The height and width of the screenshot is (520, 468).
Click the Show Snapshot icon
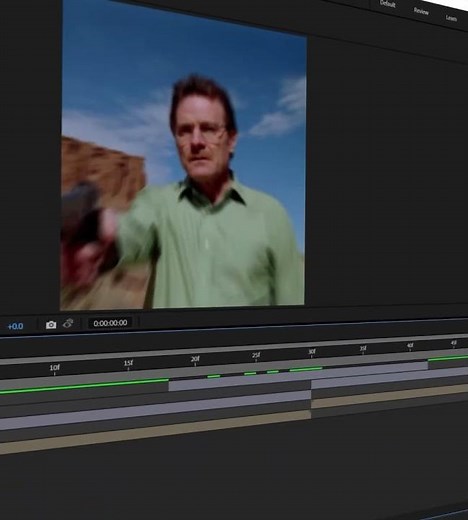(x=68, y=323)
